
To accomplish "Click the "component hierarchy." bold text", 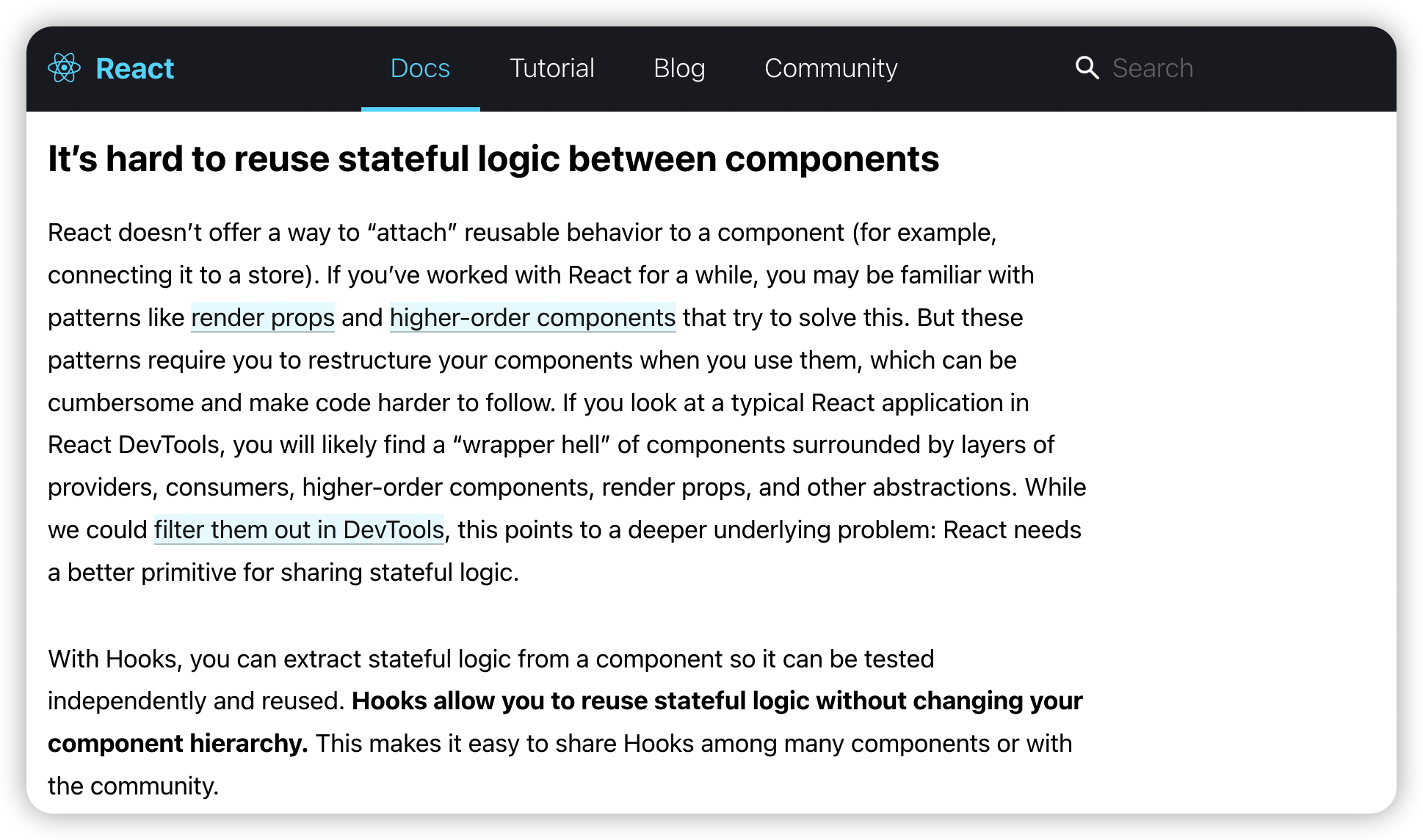I will tap(178, 743).
